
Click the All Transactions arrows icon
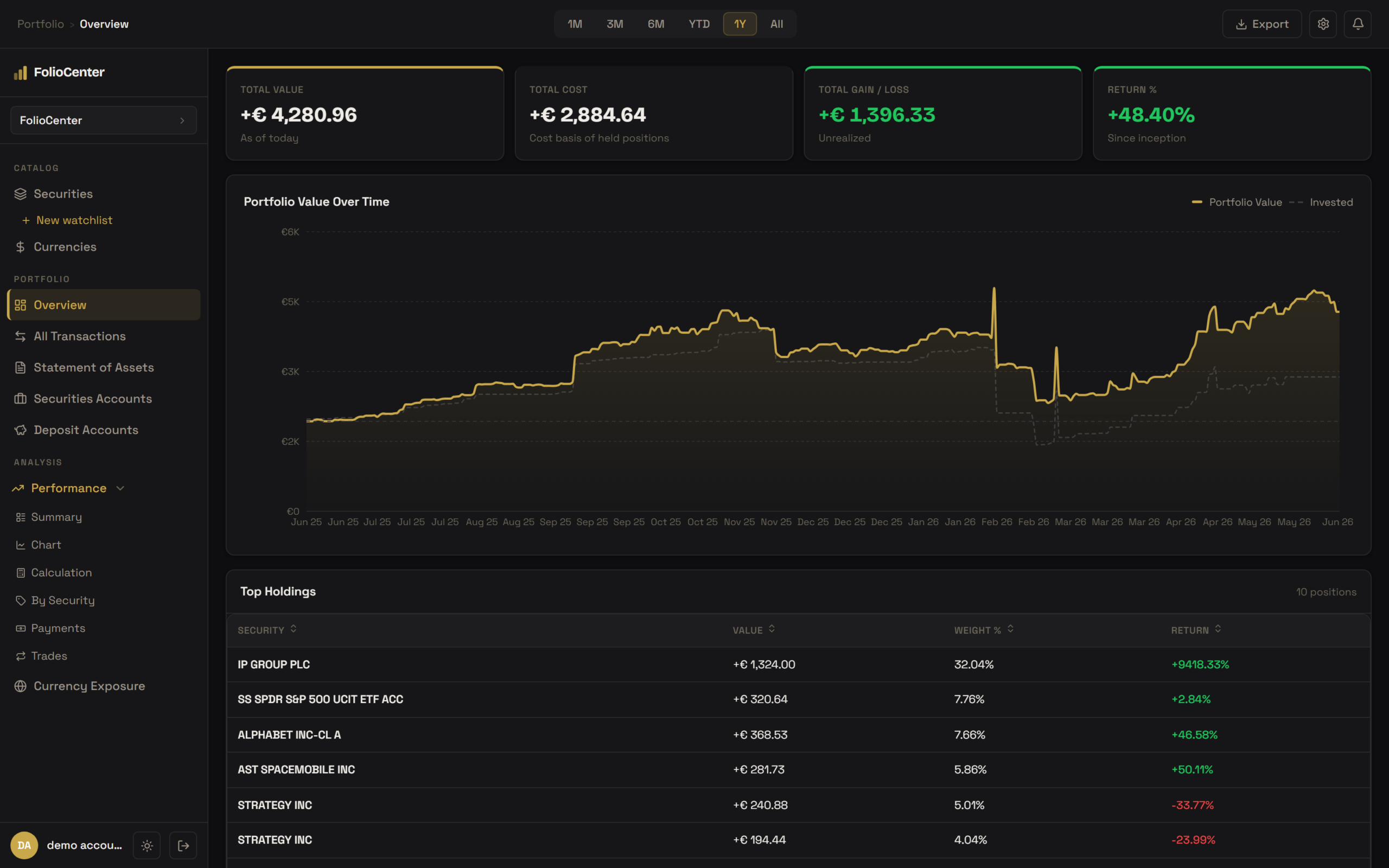21,336
